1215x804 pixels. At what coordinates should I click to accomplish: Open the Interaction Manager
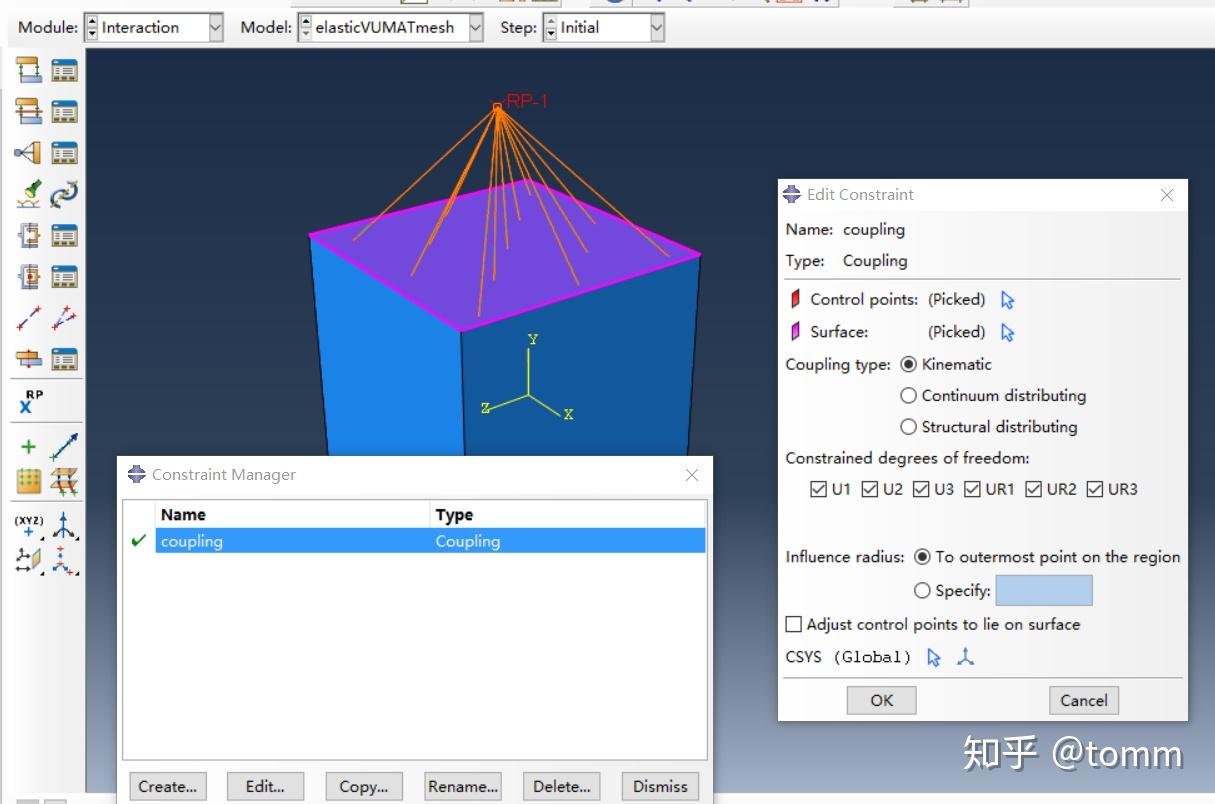tap(65, 70)
